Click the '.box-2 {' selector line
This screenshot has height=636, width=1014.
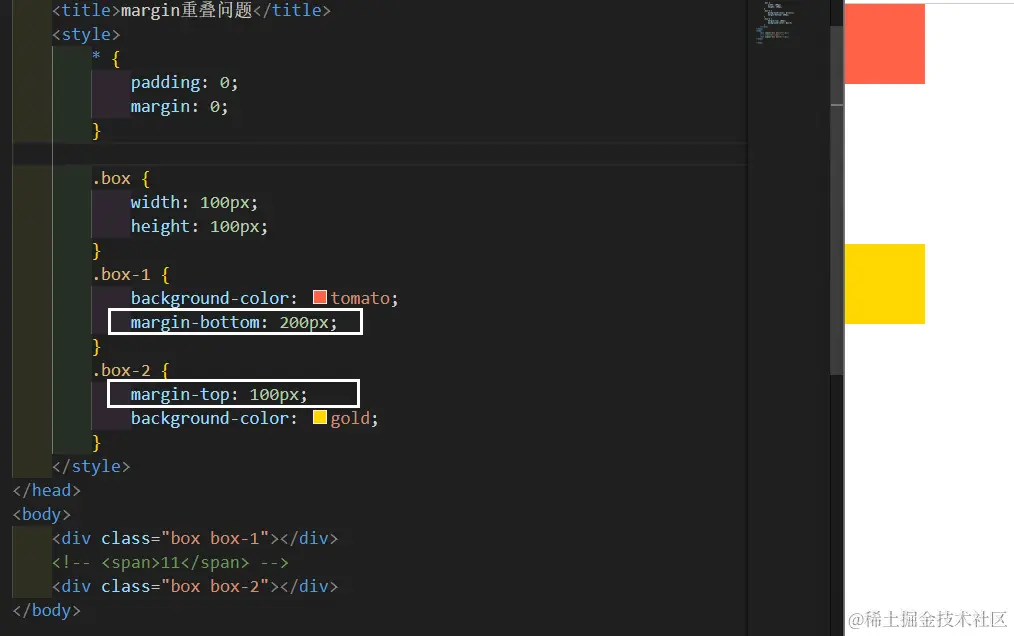pyautogui.click(x=131, y=370)
